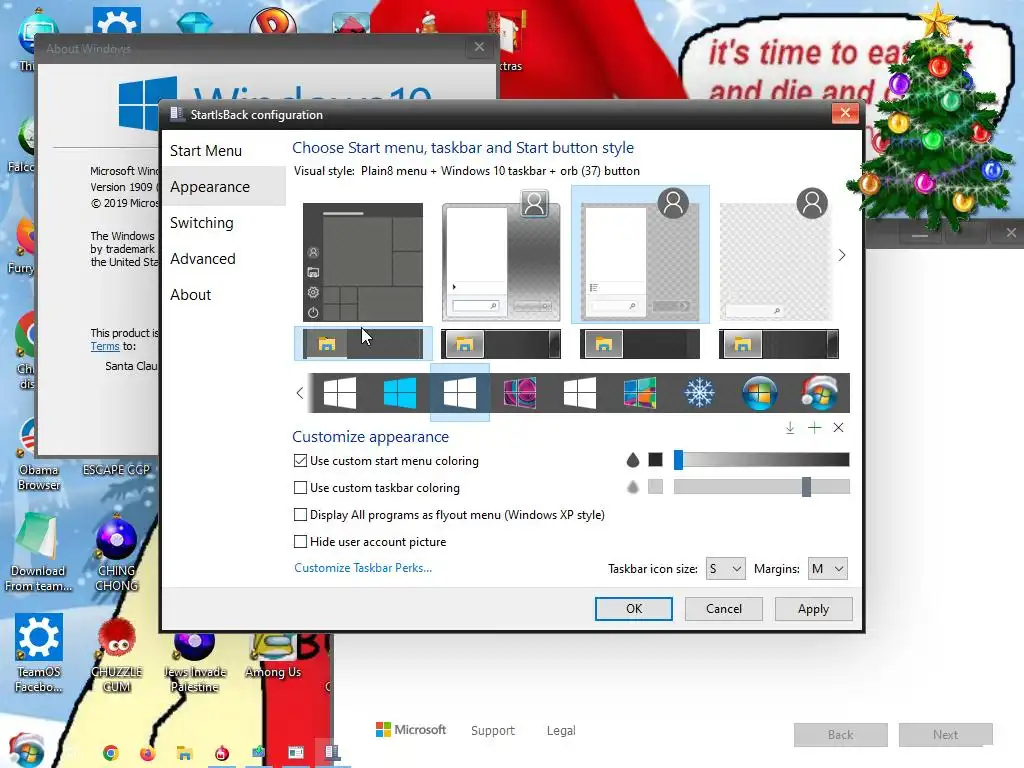Click the start menu opacity slider
This screenshot has width=1024, height=768.
click(x=761, y=460)
